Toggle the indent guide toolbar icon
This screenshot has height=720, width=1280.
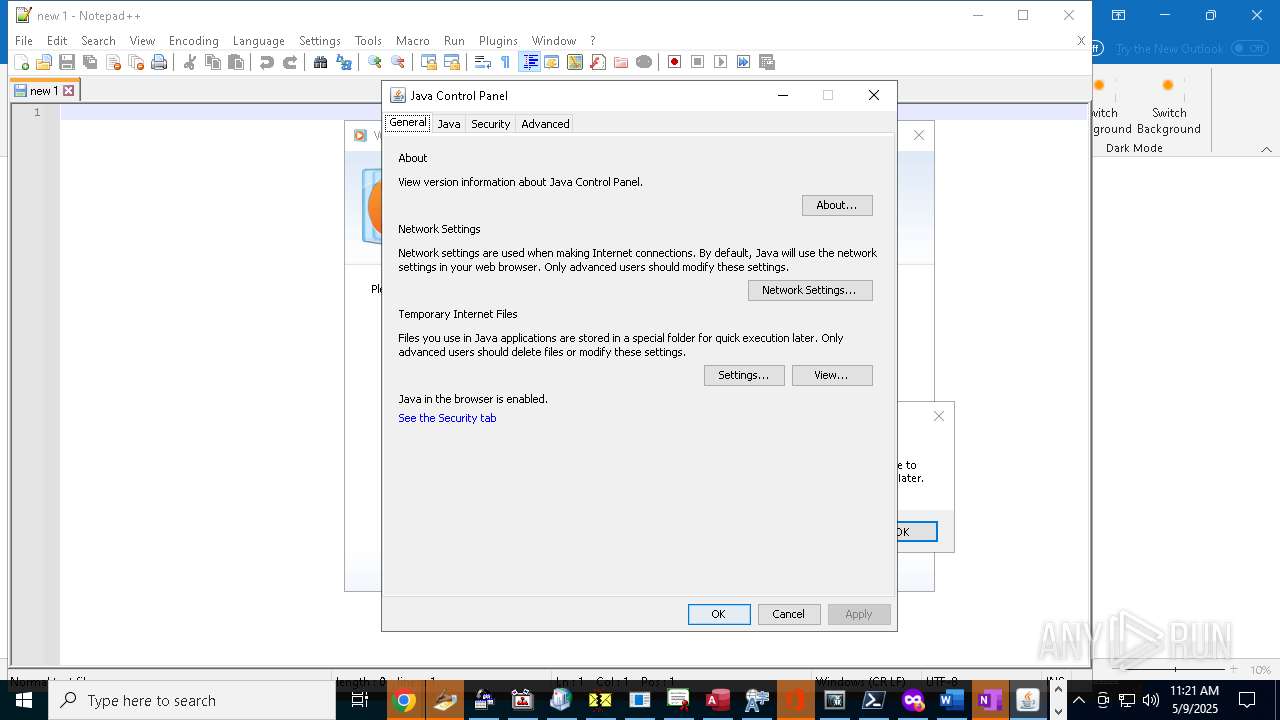pos(529,62)
